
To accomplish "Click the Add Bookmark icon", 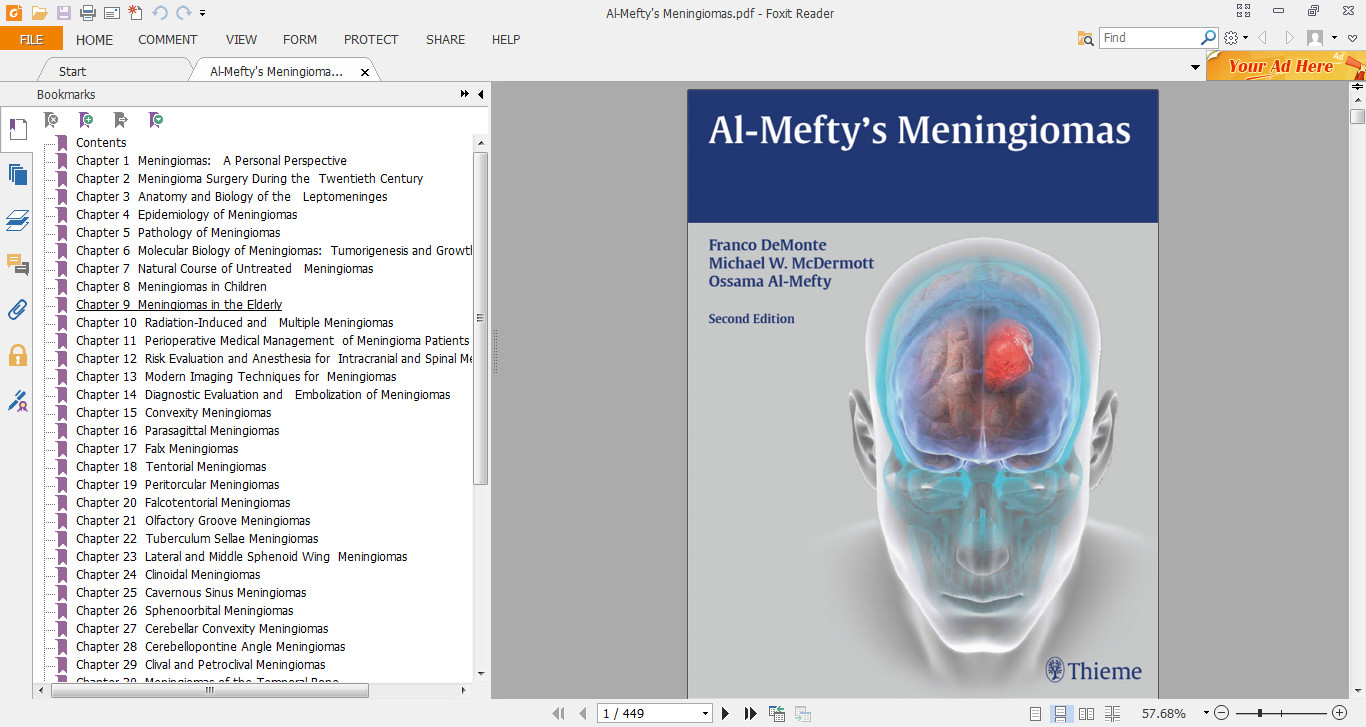I will click(85, 119).
